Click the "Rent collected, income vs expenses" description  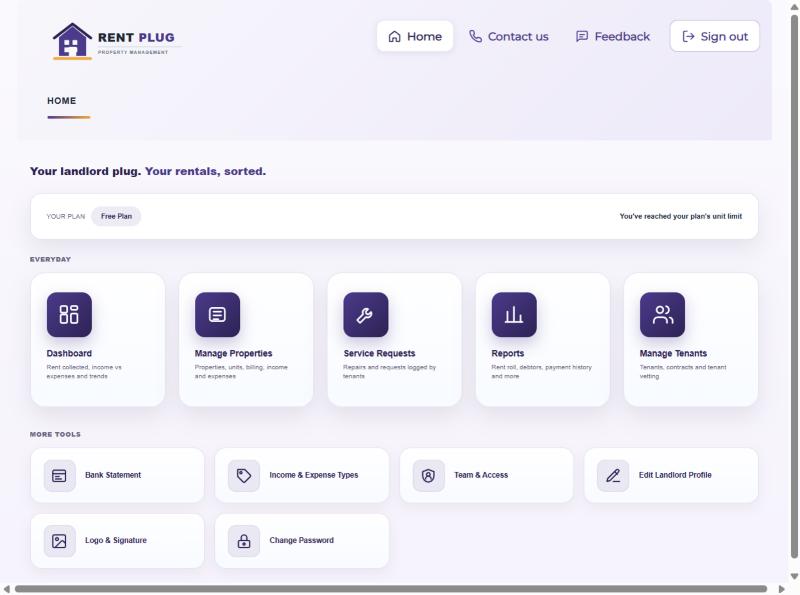pos(84,371)
